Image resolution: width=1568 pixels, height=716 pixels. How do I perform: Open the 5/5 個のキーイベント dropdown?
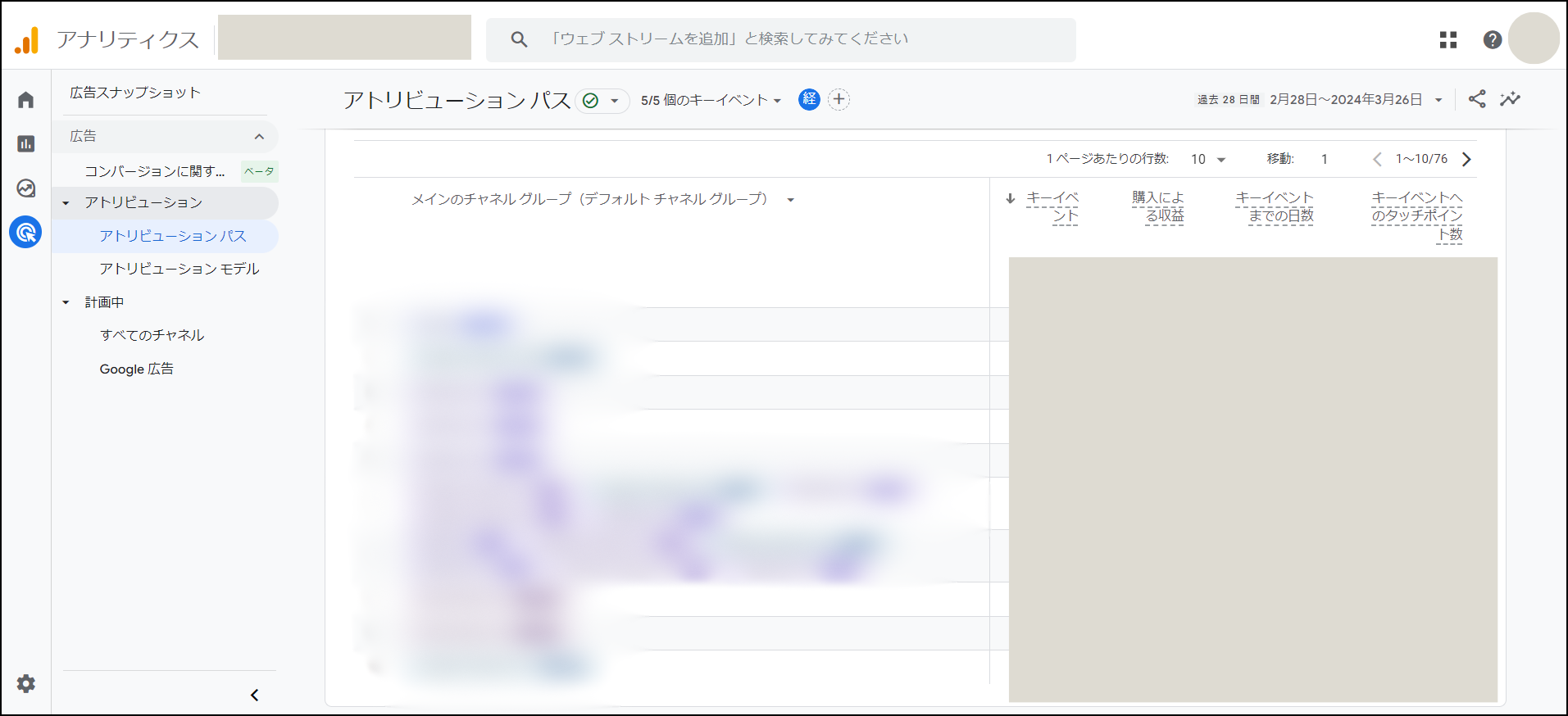click(711, 100)
